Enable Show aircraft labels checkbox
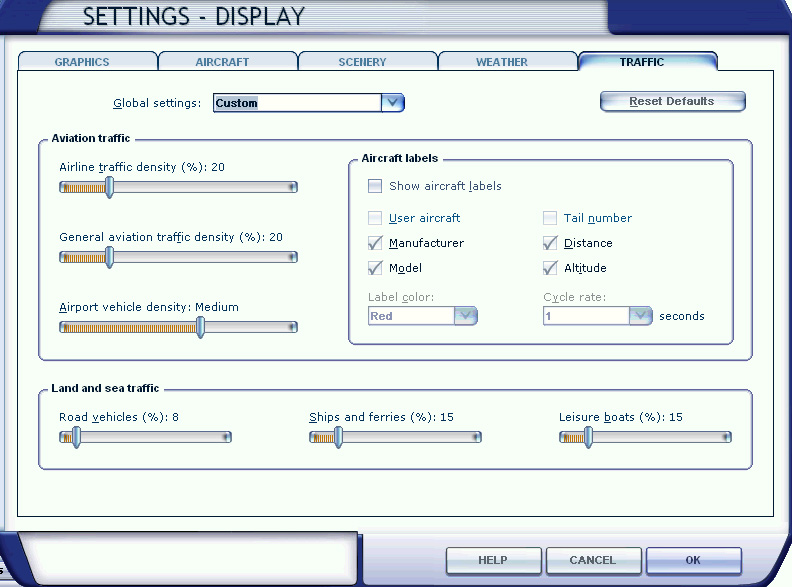Screen dimensions: 792x587 pyautogui.click(x=375, y=186)
